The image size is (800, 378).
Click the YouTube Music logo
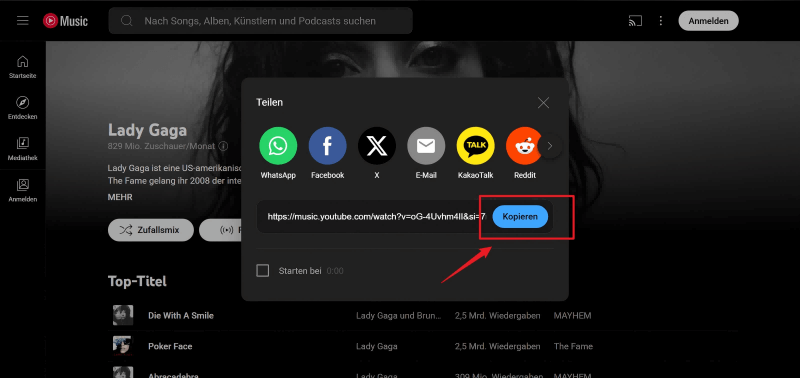65,21
